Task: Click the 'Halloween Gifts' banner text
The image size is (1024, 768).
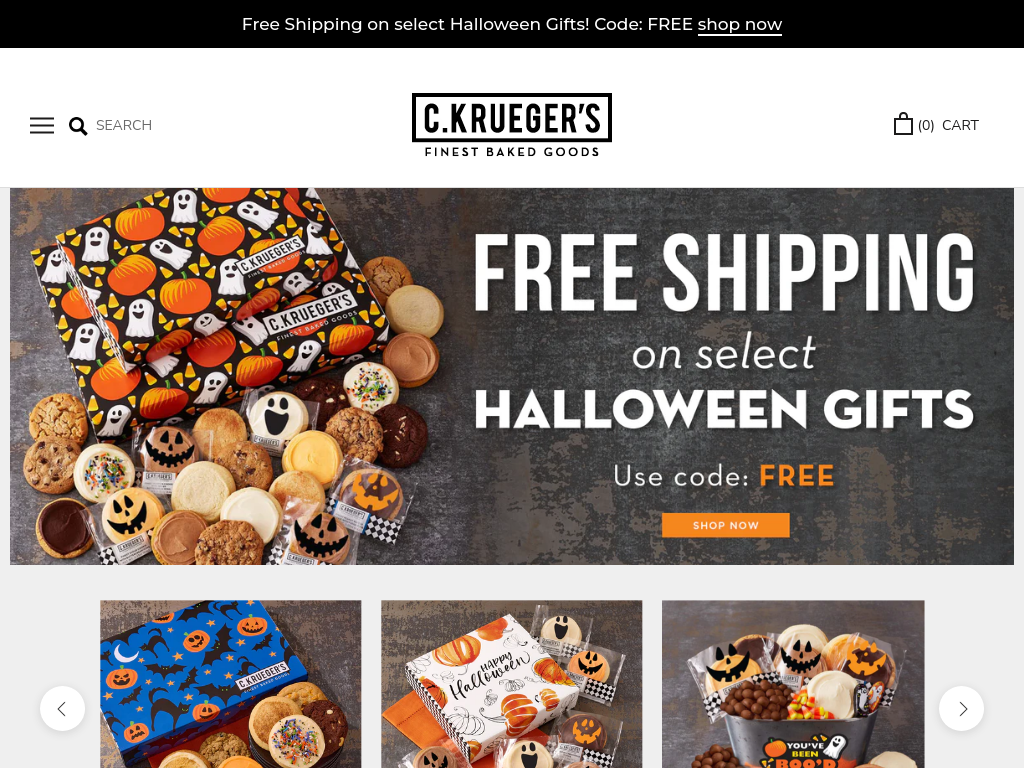Action: [724, 409]
